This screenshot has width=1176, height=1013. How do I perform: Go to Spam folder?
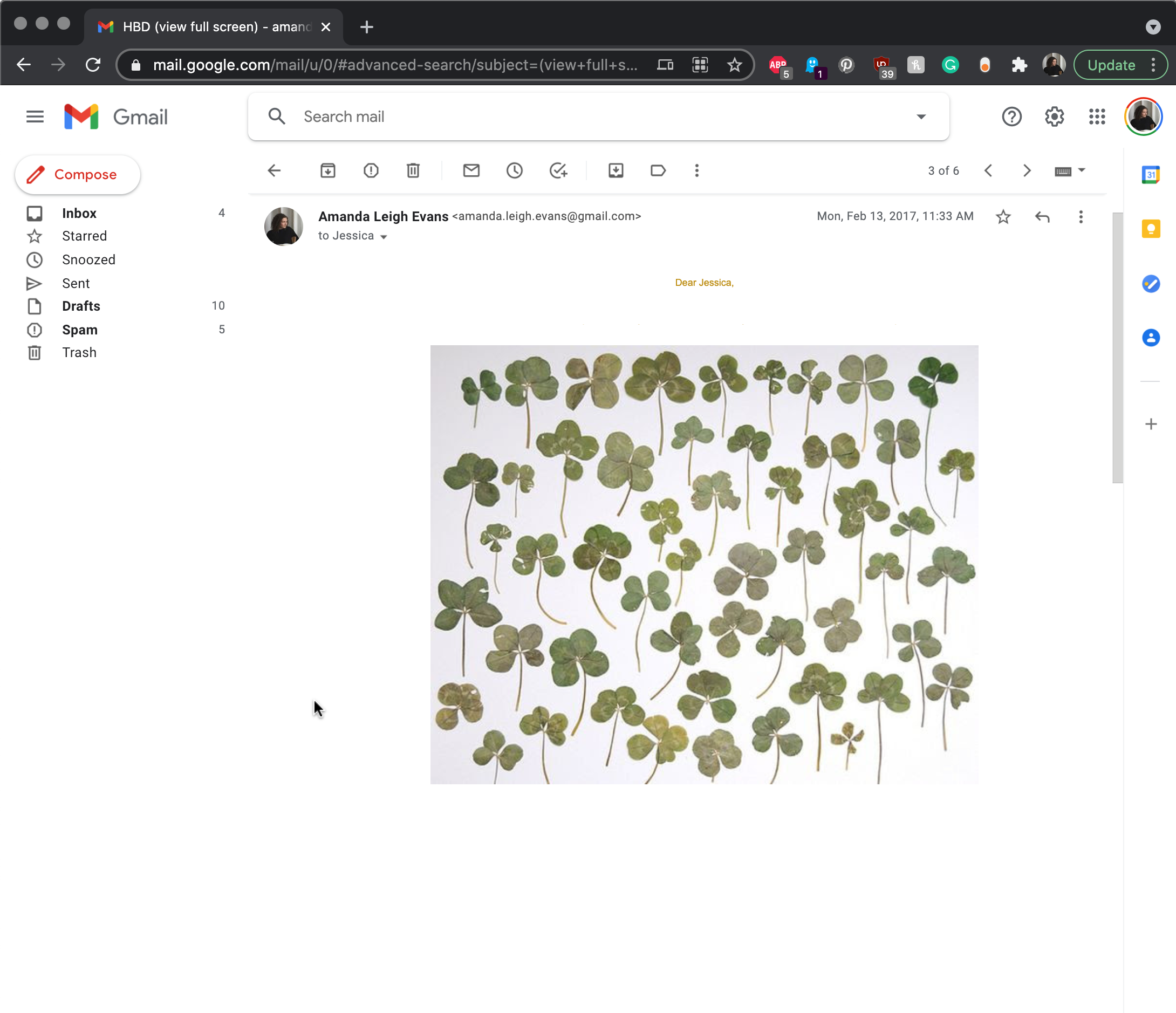pyautogui.click(x=79, y=330)
